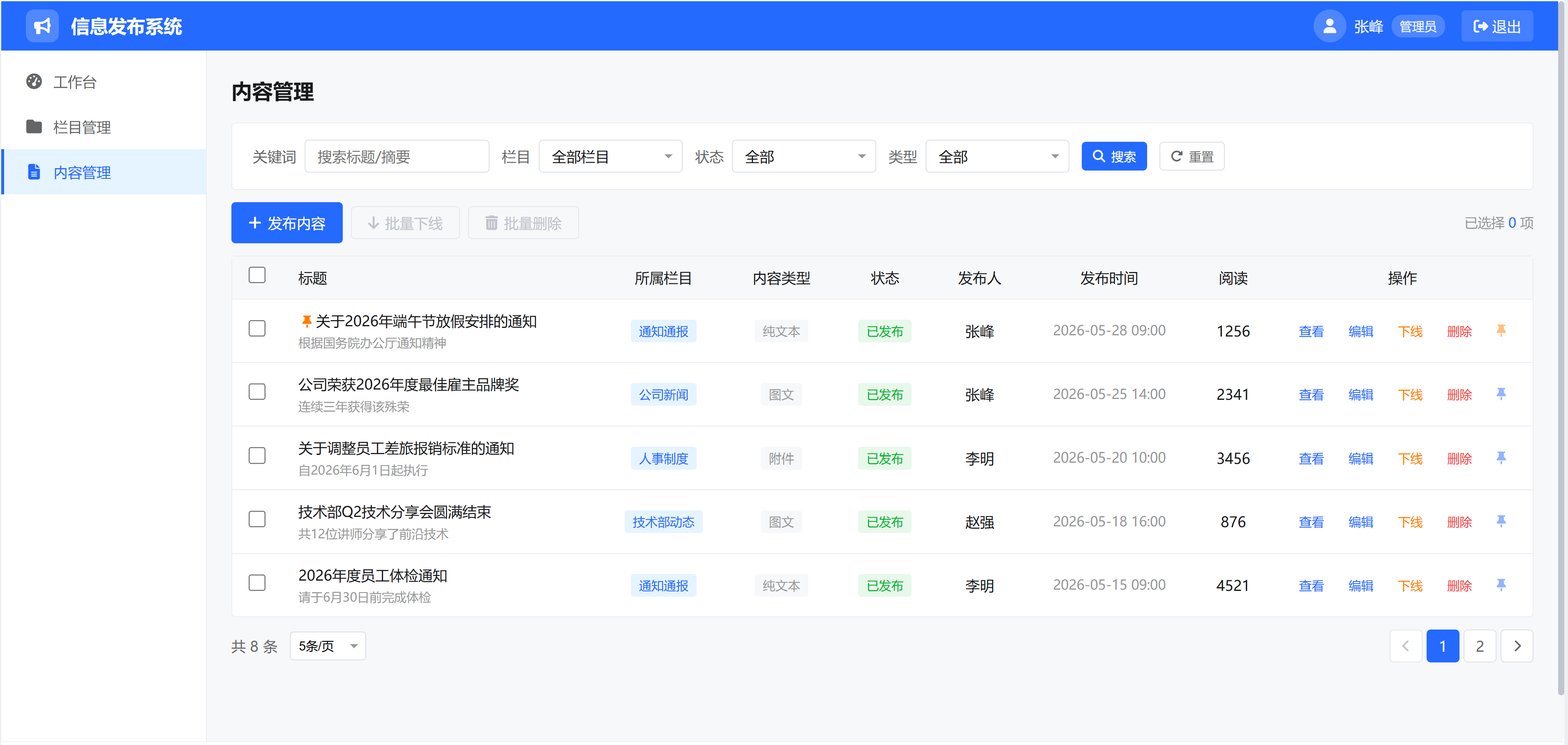Check the box for 2026年度员工体检通知
1568x745 pixels.
click(x=257, y=583)
